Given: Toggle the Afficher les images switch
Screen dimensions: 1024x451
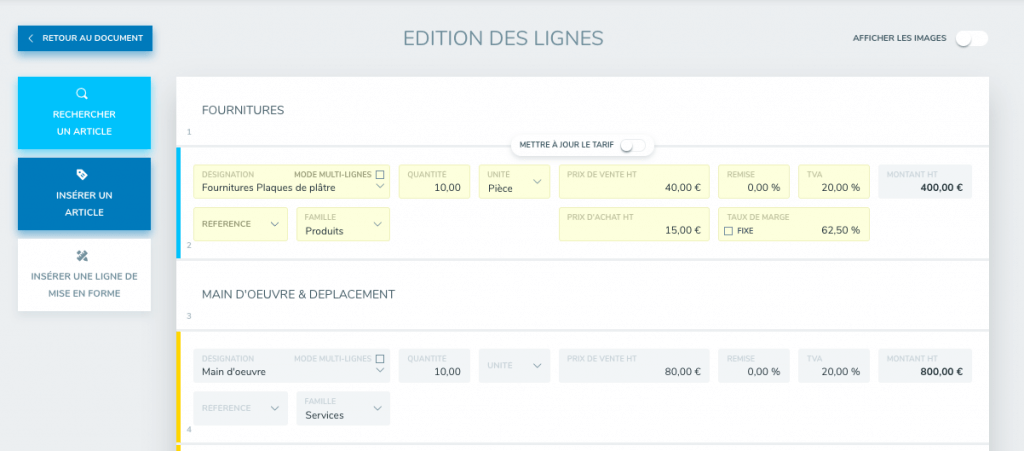Looking at the screenshot, I should (971, 39).
